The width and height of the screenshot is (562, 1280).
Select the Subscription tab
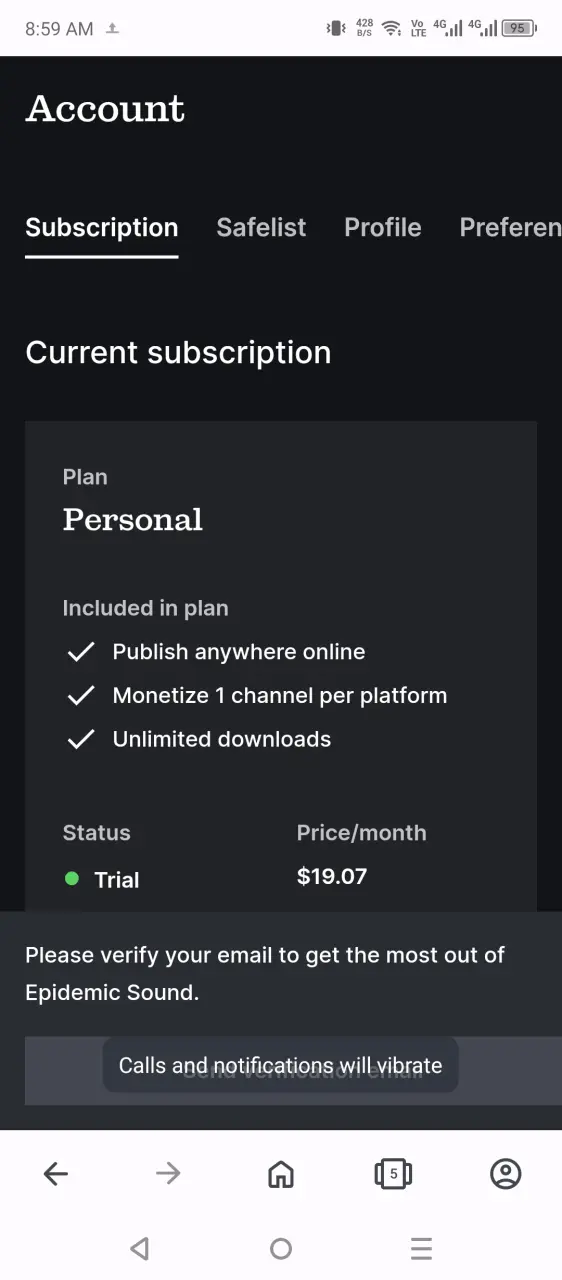coord(102,228)
